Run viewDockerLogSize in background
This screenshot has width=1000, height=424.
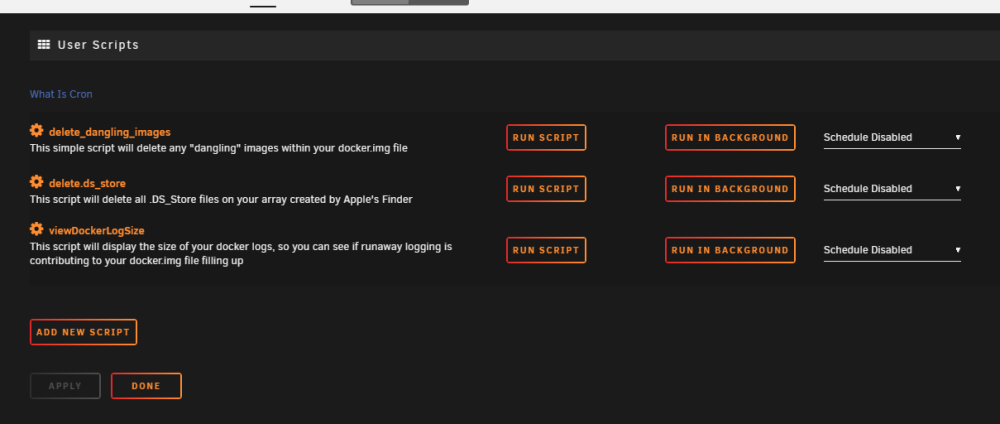[x=730, y=250]
